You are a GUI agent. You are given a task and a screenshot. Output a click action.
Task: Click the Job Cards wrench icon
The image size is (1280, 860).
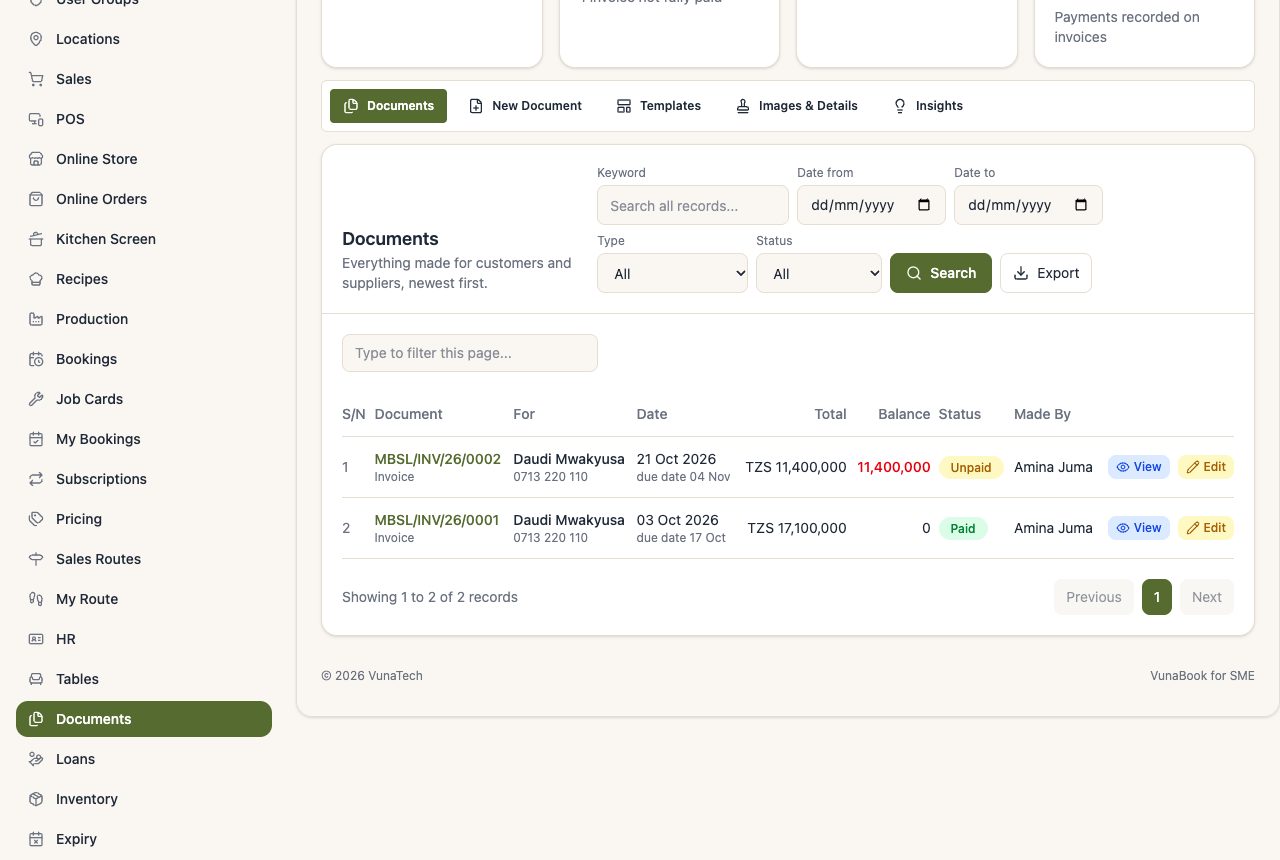[36, 399]
